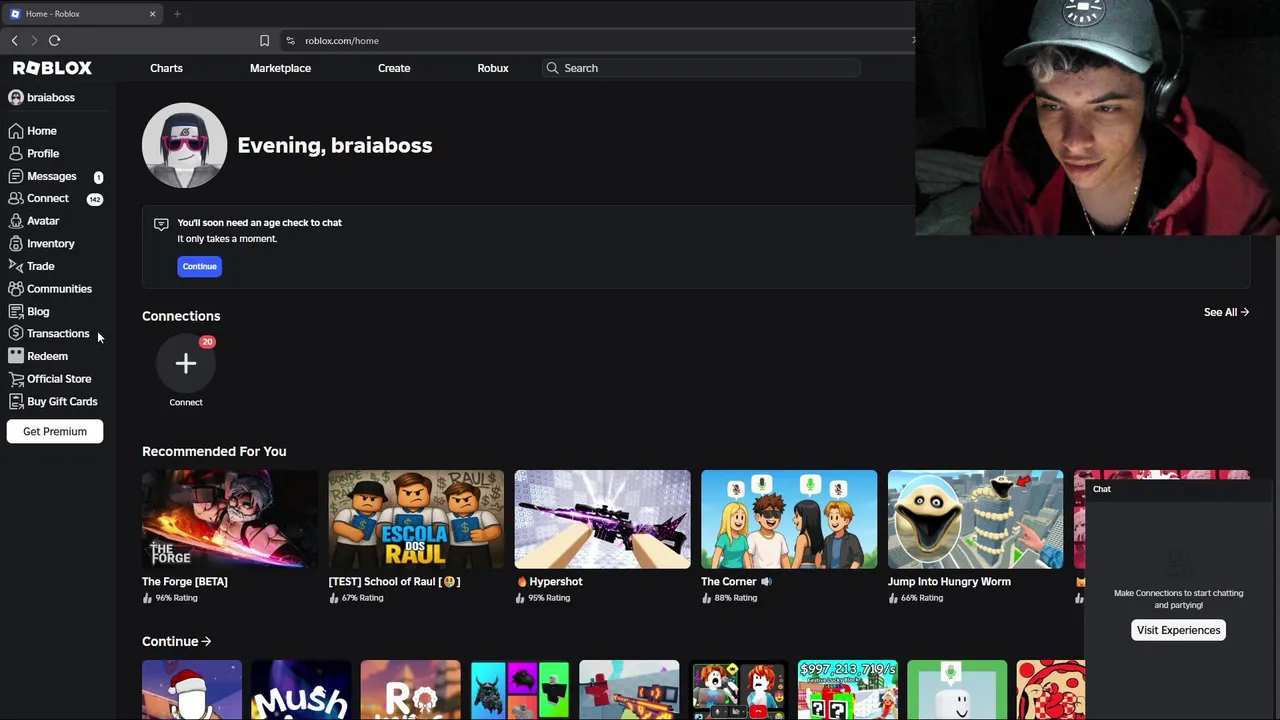Screen dimensions: 1280x720
Task: Open Inventory from sidebar
Action: click(x=50, y=244)
